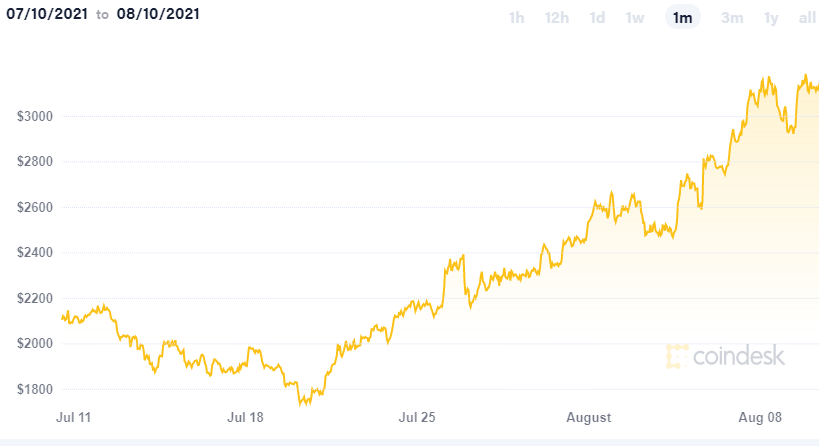Click the selected 1m range button

coord(683,18)
